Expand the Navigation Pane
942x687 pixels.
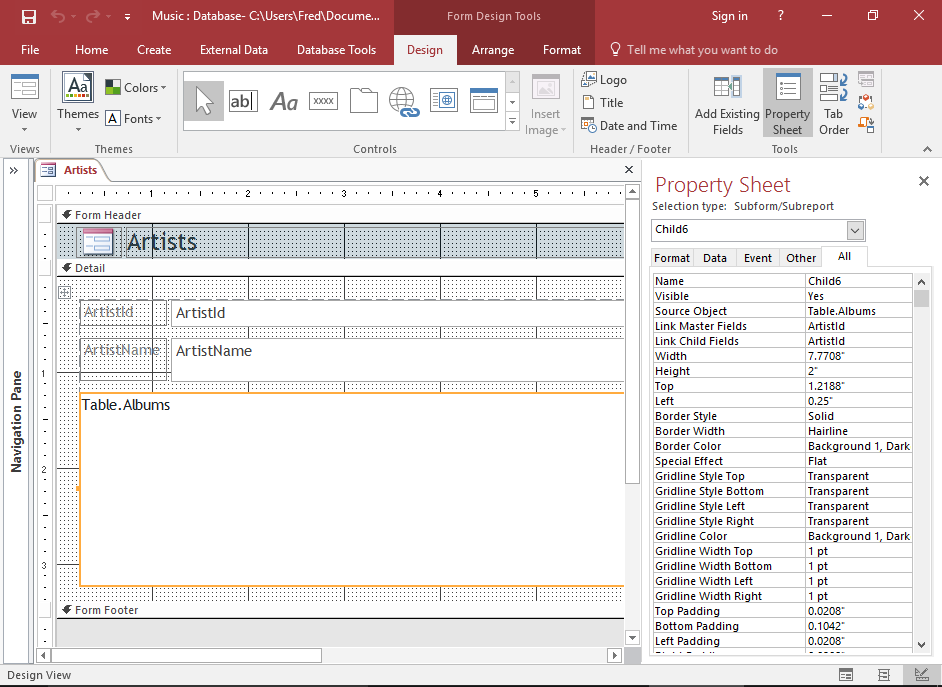coord(14,171)
